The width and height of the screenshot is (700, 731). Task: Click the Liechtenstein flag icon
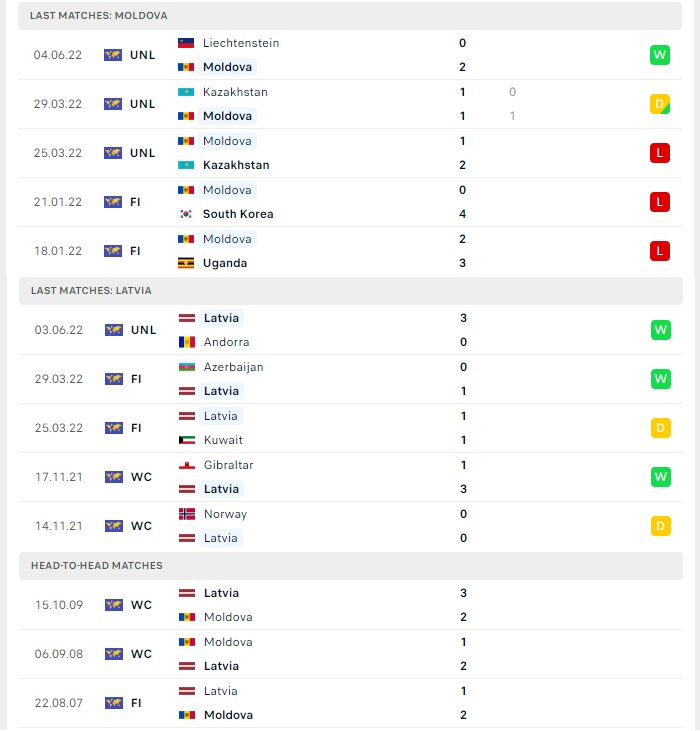tap(186, 43)
